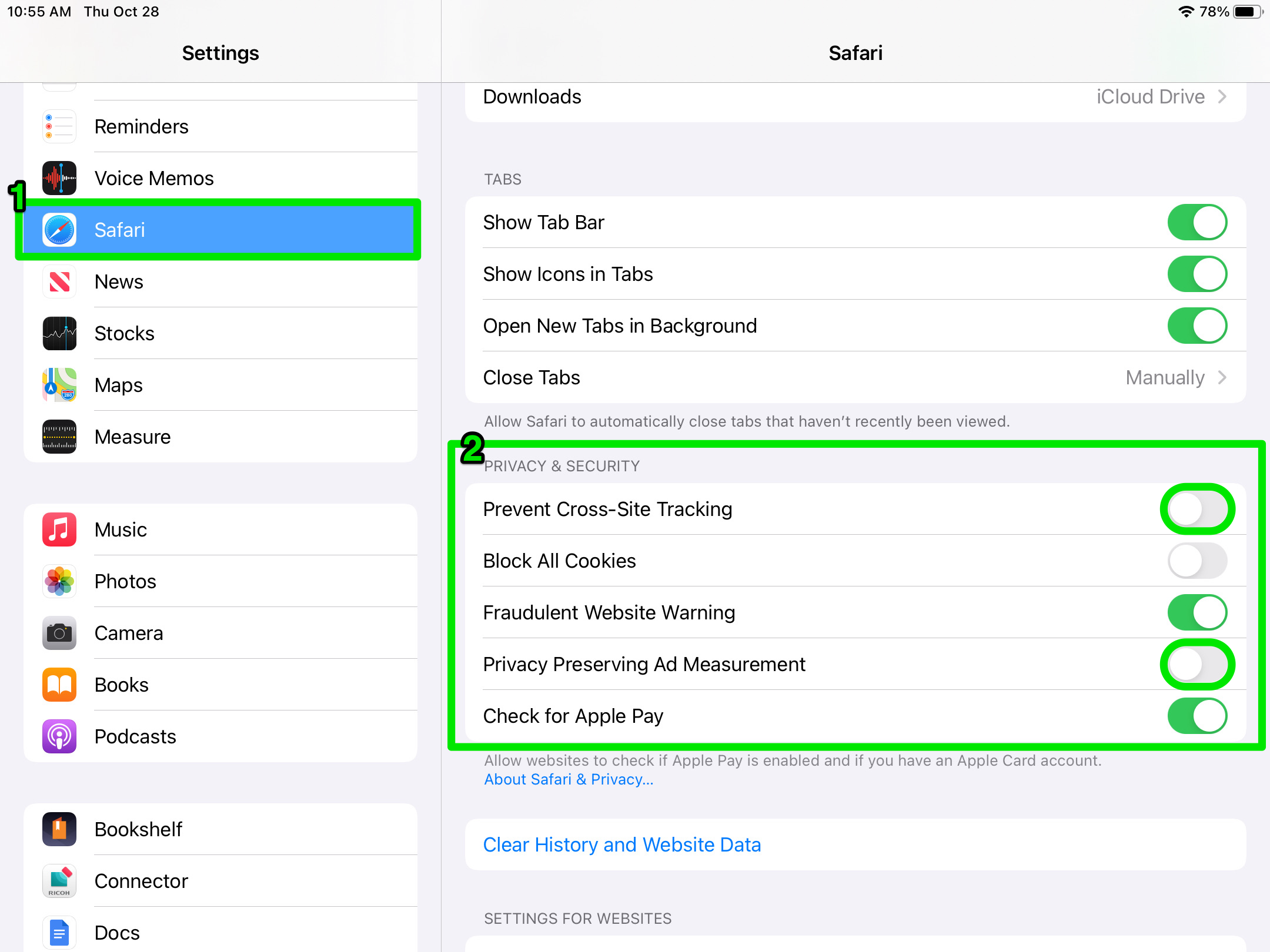Turn on Block All Cookies
Viewport: 1270px width, 952px height.
[1197, 561]
